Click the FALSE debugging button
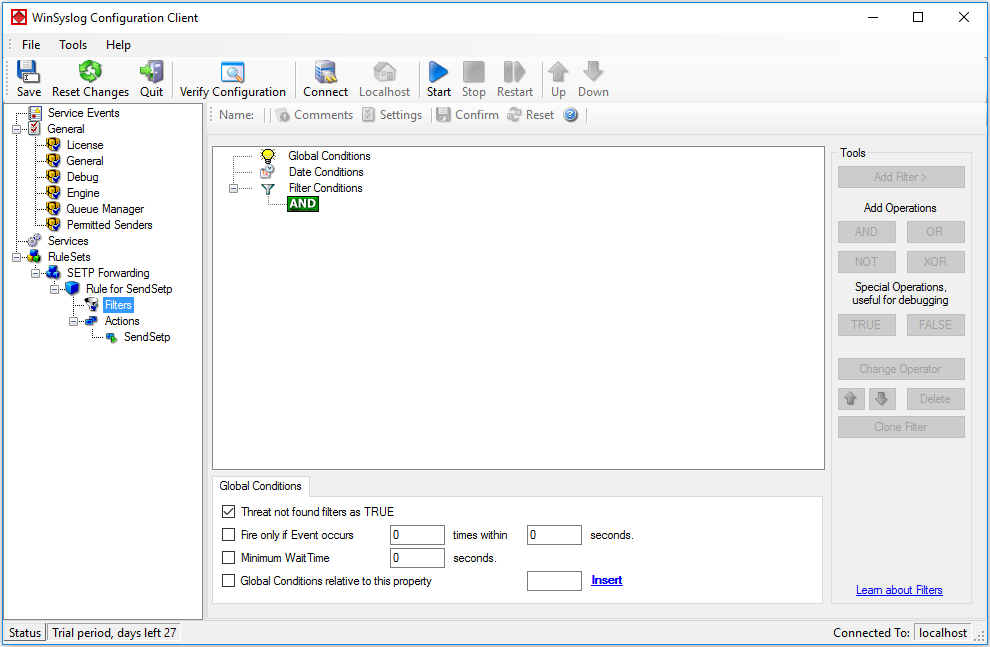Viewport: 990px width, 647px height. (935, 324)
